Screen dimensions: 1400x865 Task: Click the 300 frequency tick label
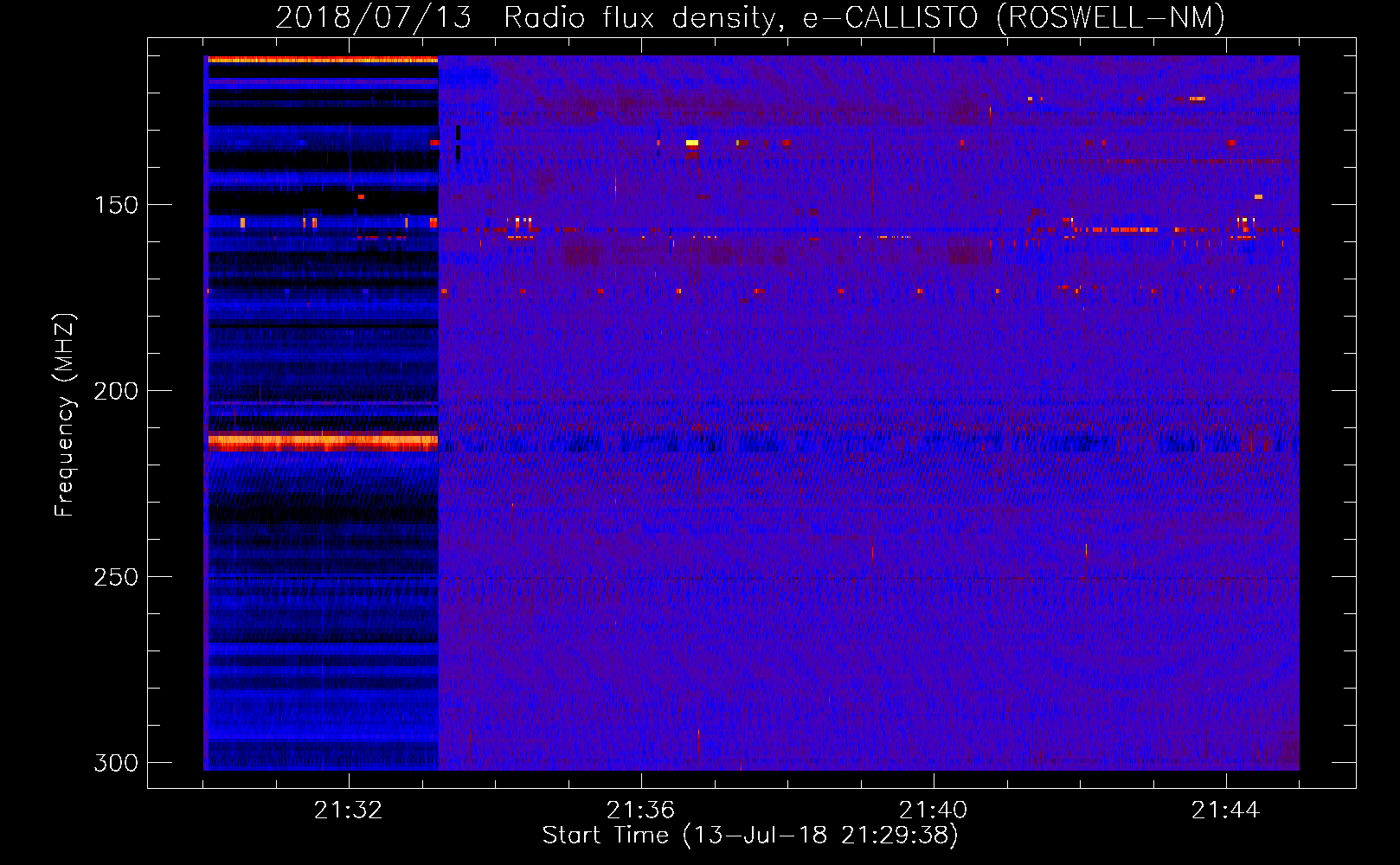pos(116,763)
